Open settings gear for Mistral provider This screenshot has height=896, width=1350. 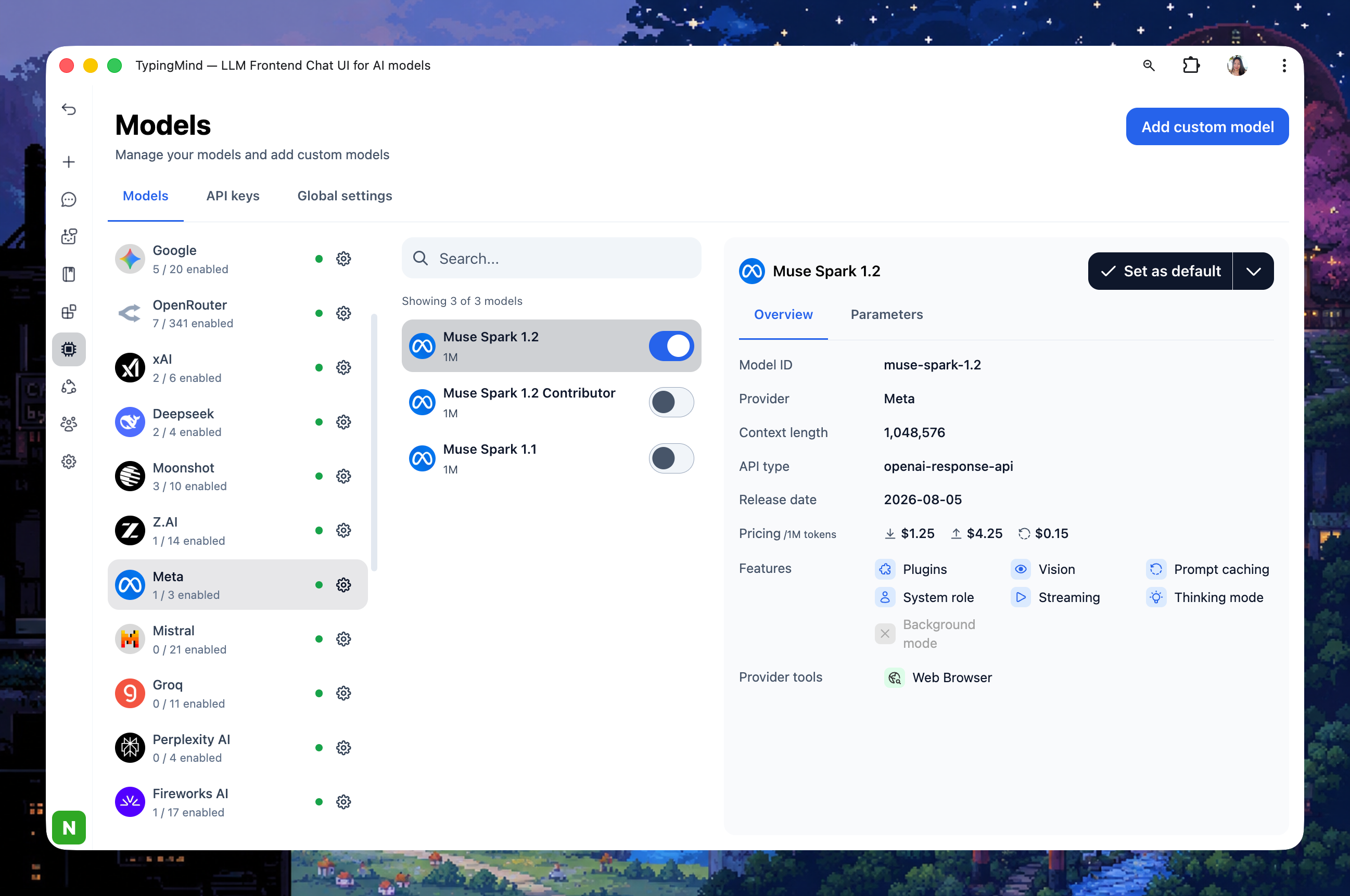(343, 639)
